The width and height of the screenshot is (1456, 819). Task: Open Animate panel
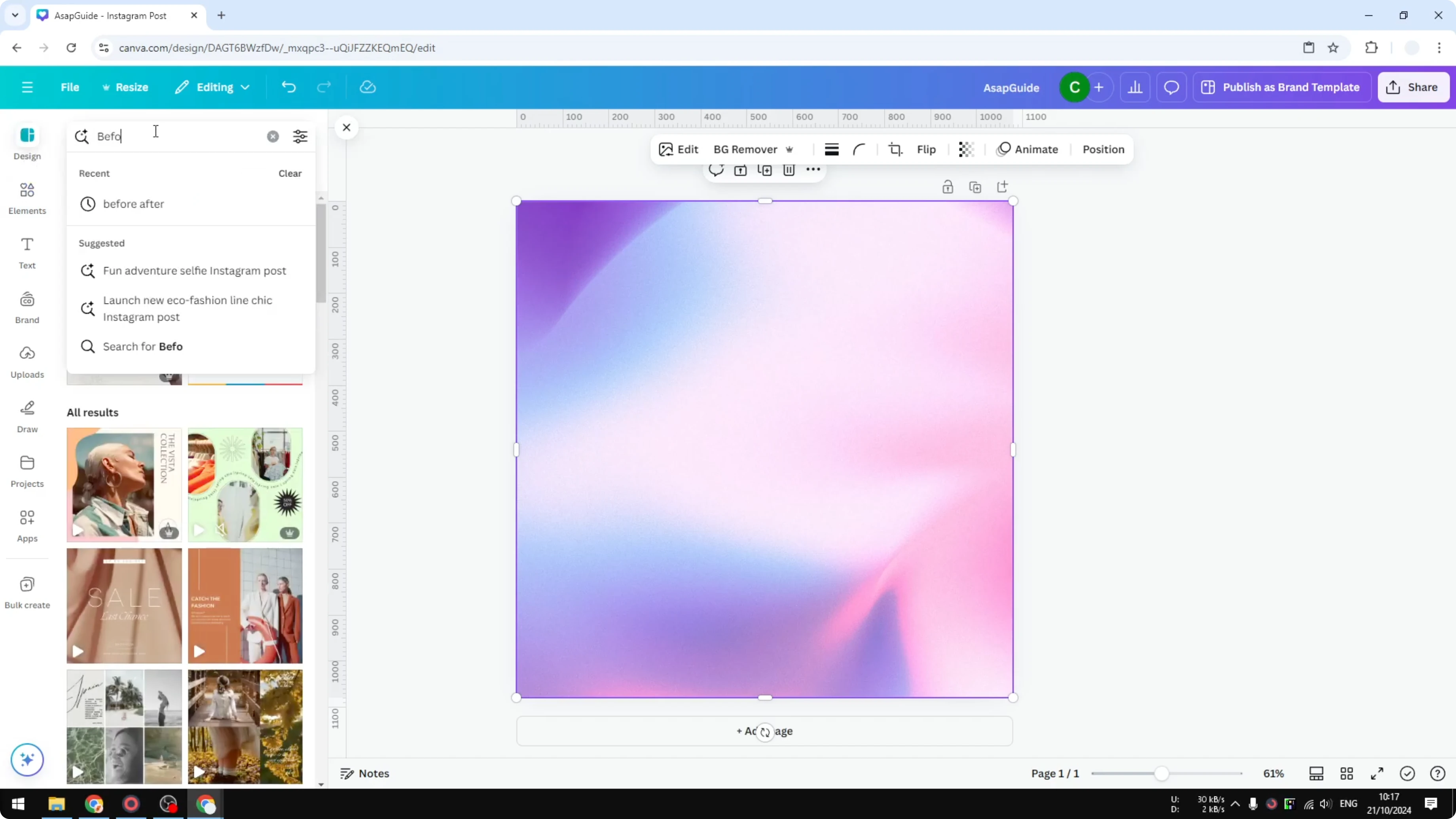[1027, 149]
